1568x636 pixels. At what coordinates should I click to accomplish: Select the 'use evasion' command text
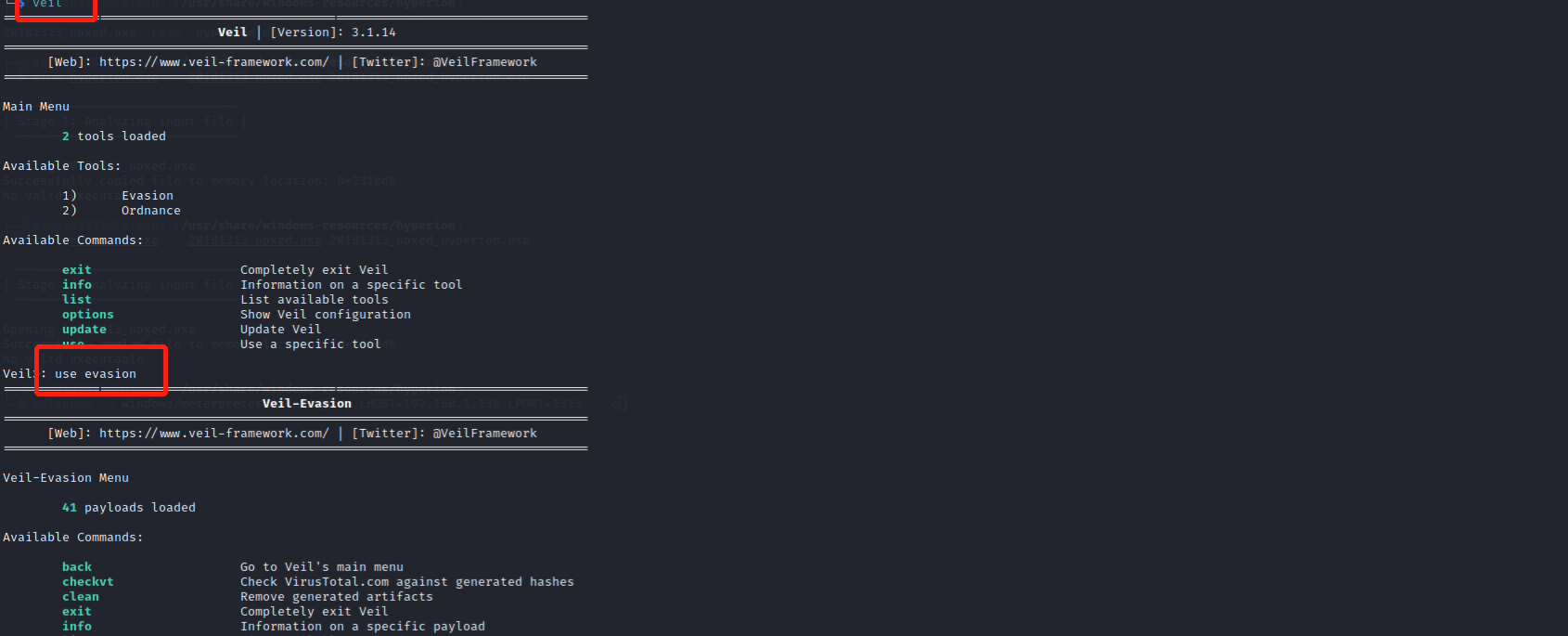(x=96, y=374)
